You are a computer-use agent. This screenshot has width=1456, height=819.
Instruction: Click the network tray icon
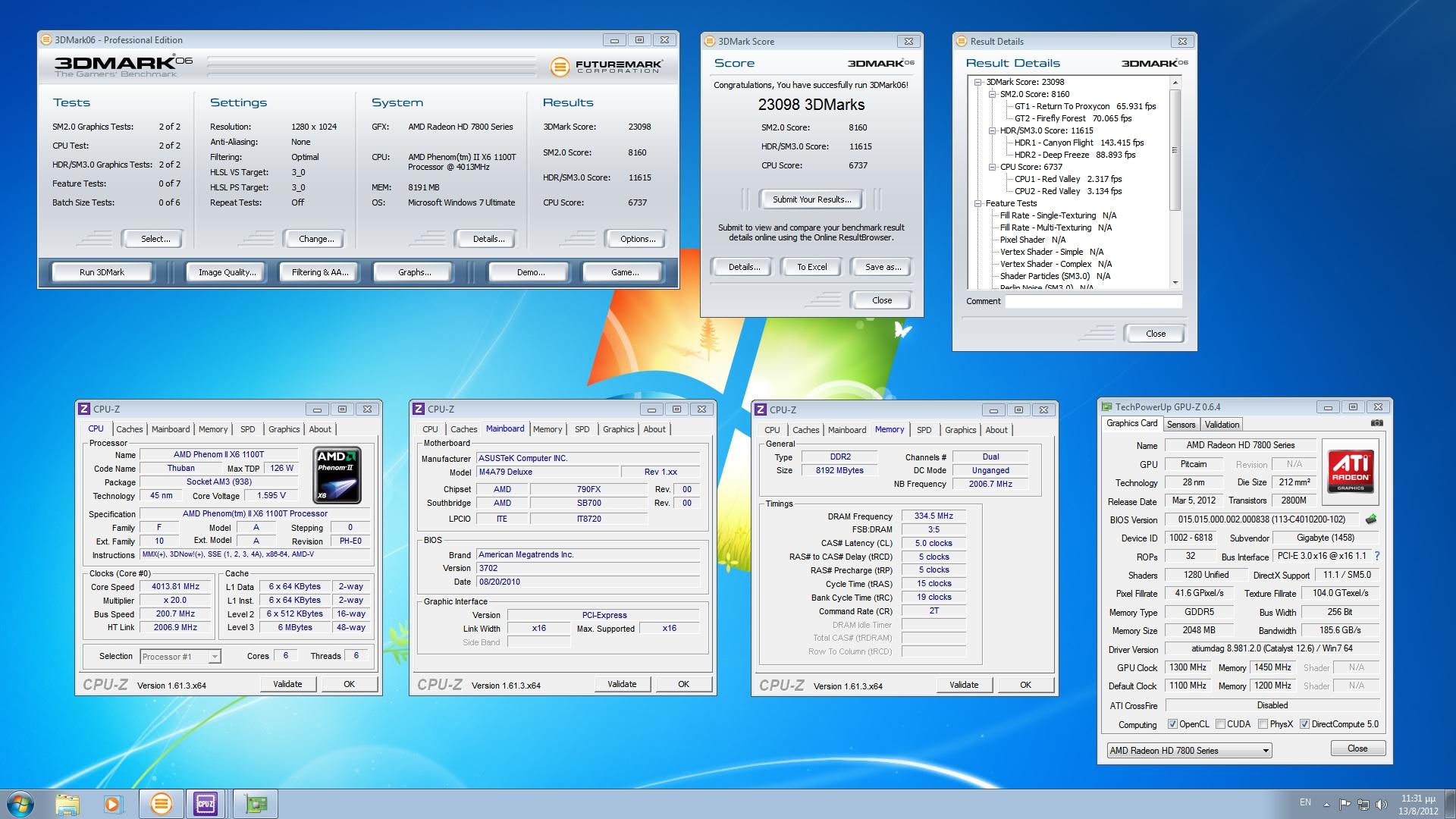click(x=1363, y=804)
